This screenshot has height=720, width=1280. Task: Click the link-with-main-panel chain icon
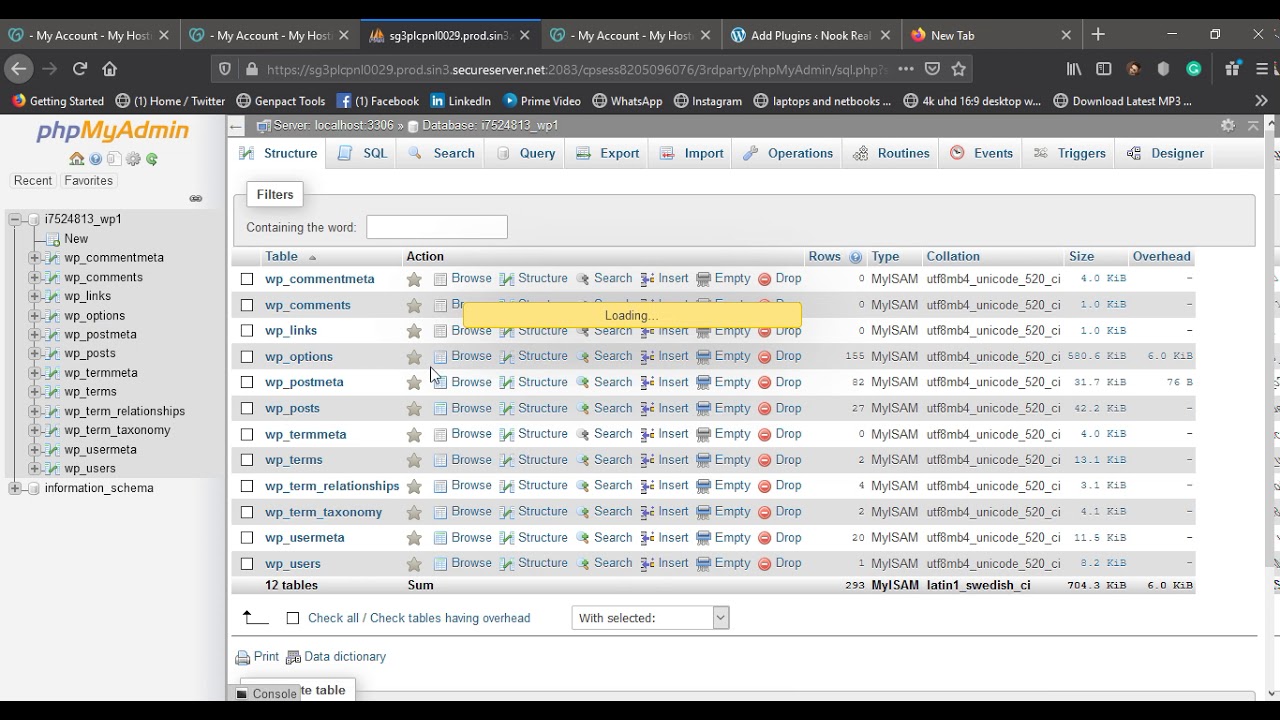[196, 198]
